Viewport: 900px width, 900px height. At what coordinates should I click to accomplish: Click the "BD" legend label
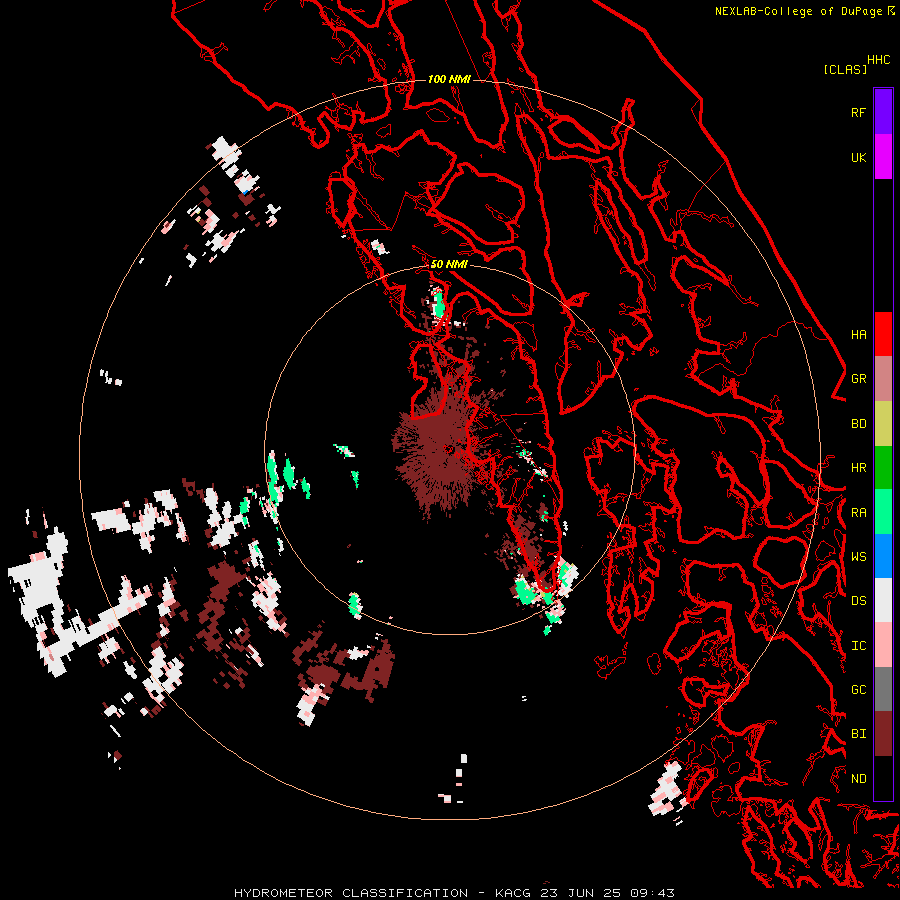click(858, 424)
